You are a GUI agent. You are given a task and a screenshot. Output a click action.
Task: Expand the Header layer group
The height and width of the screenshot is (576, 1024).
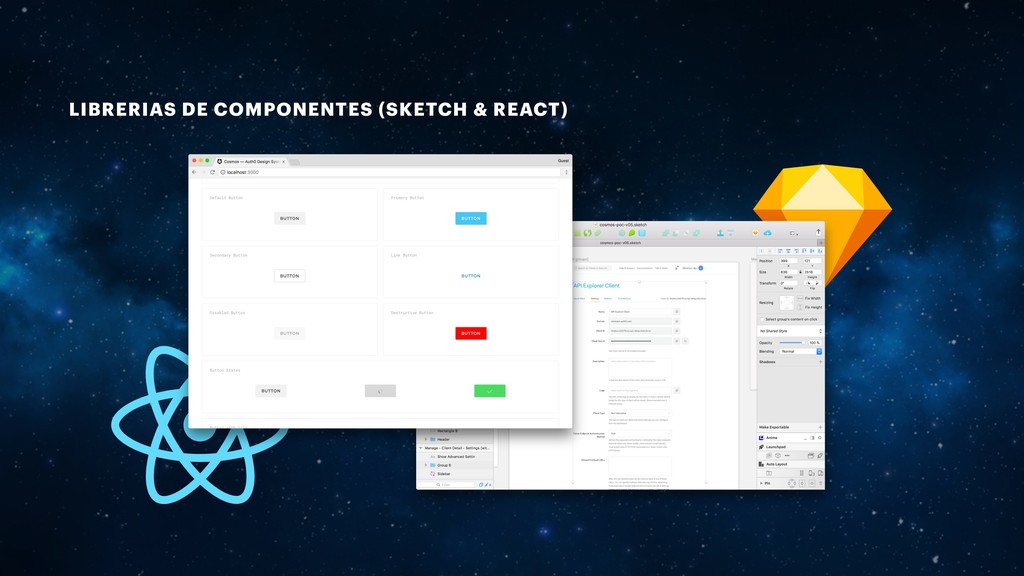(x=426, y=440)
